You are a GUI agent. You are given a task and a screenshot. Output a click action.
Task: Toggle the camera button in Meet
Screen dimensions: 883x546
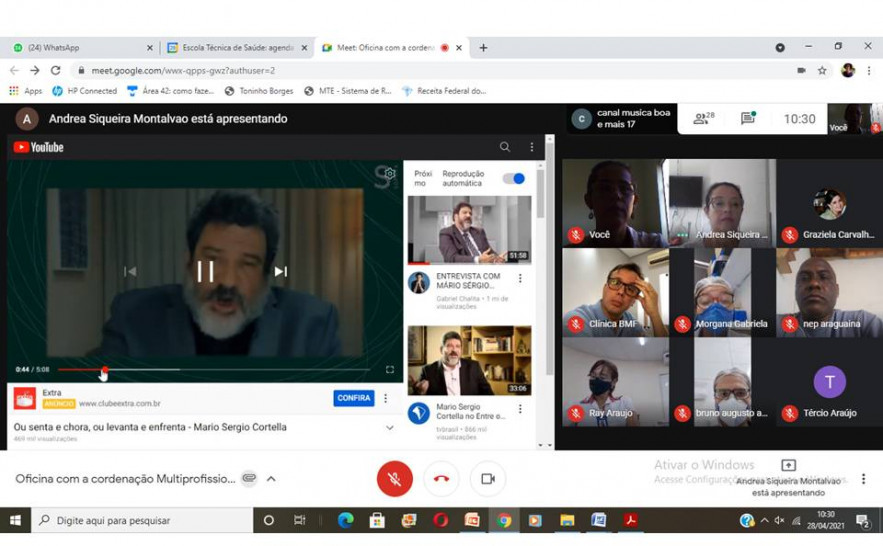coord(488,479)
